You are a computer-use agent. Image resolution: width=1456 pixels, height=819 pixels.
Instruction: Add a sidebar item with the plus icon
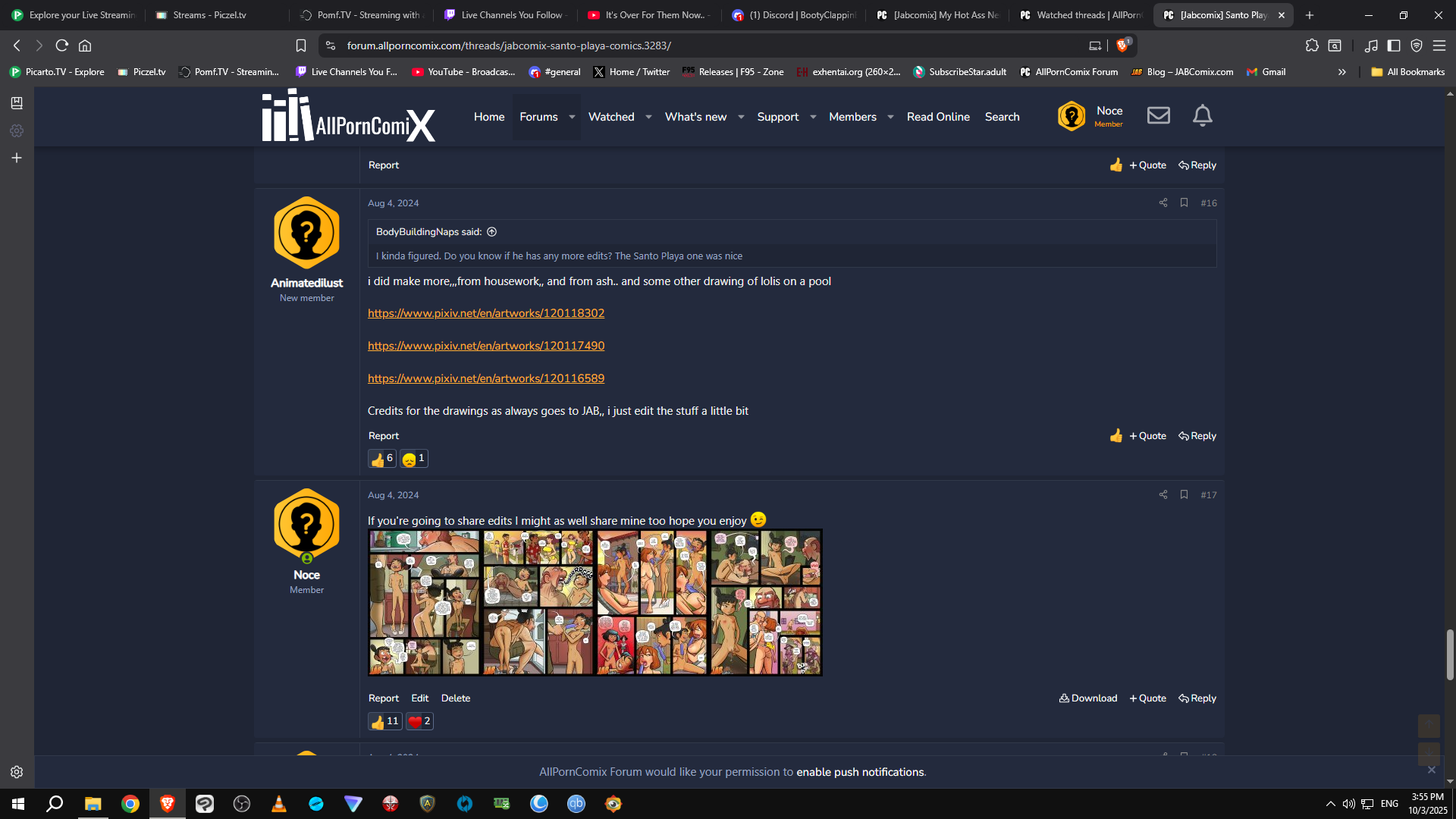coord(17,158)
